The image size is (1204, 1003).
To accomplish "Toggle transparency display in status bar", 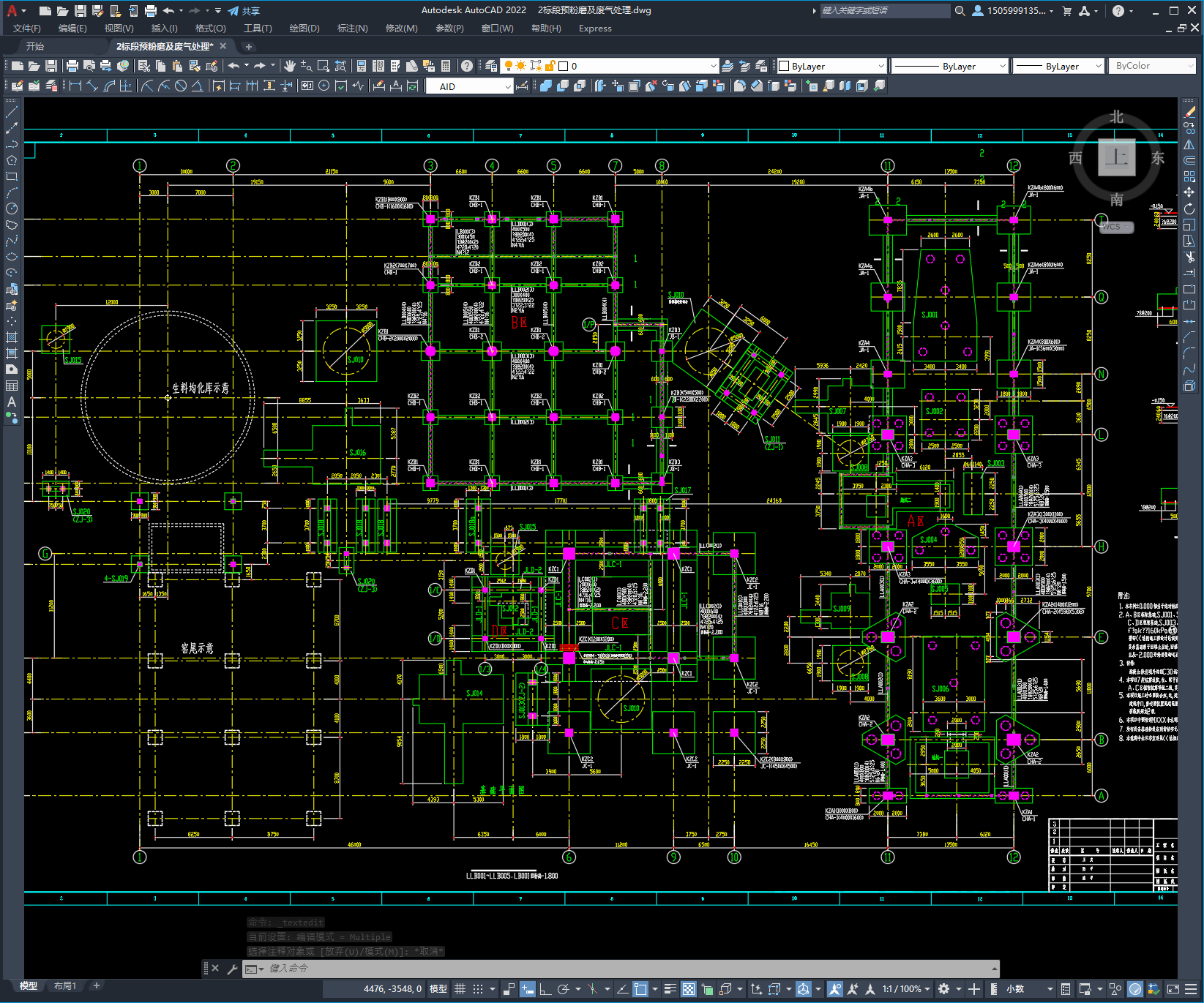I will (x=689, y=989).
